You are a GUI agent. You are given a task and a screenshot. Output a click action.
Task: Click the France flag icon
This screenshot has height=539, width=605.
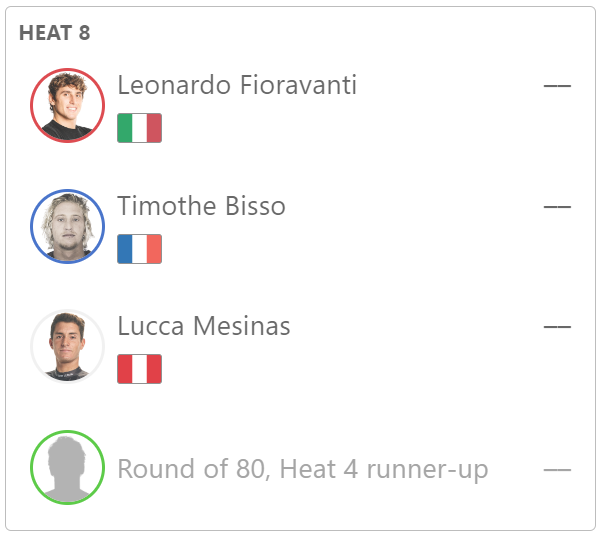click(x=139, y=249)
